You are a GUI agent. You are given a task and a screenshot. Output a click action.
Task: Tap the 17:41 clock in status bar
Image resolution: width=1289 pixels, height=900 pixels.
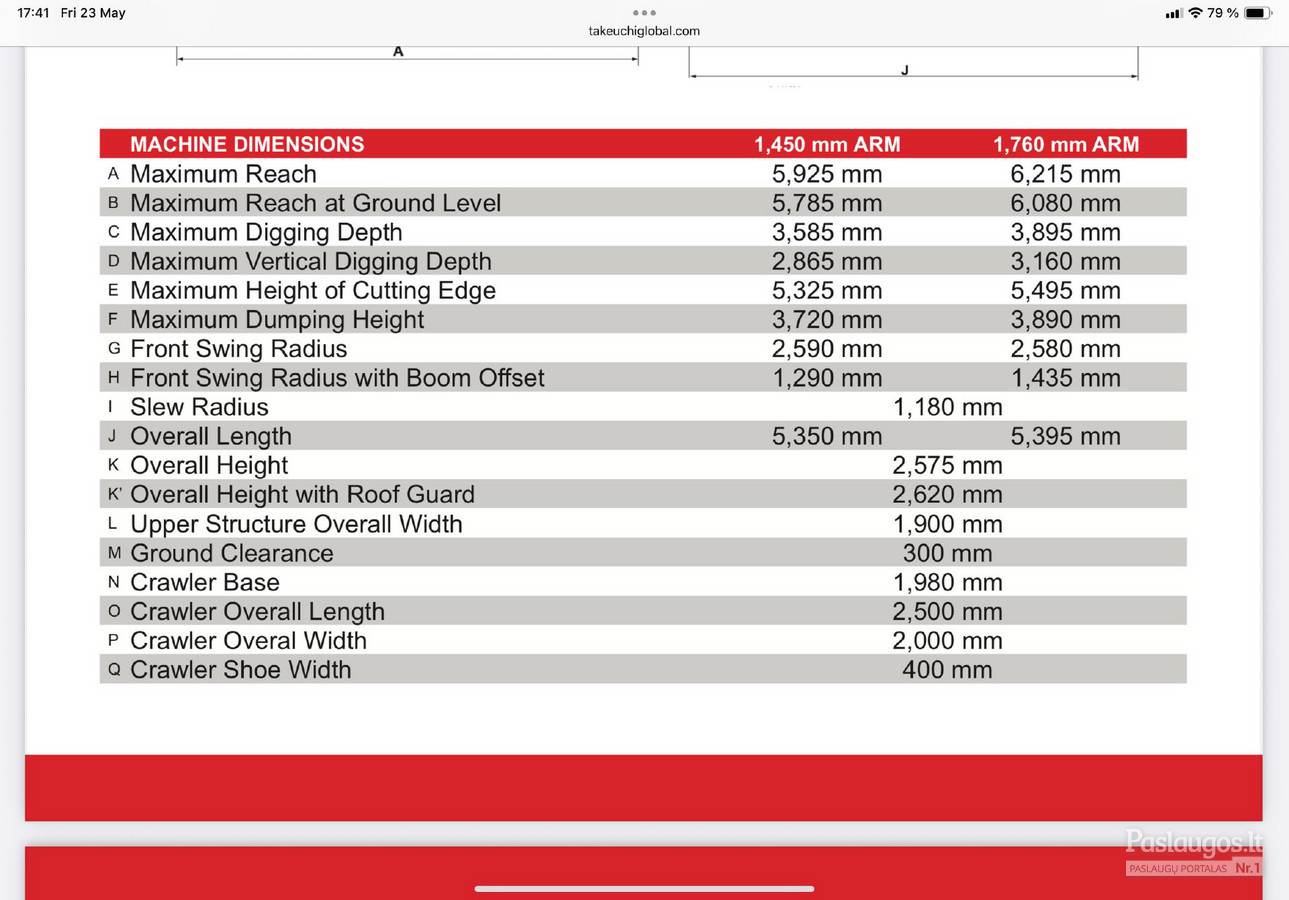33,13
